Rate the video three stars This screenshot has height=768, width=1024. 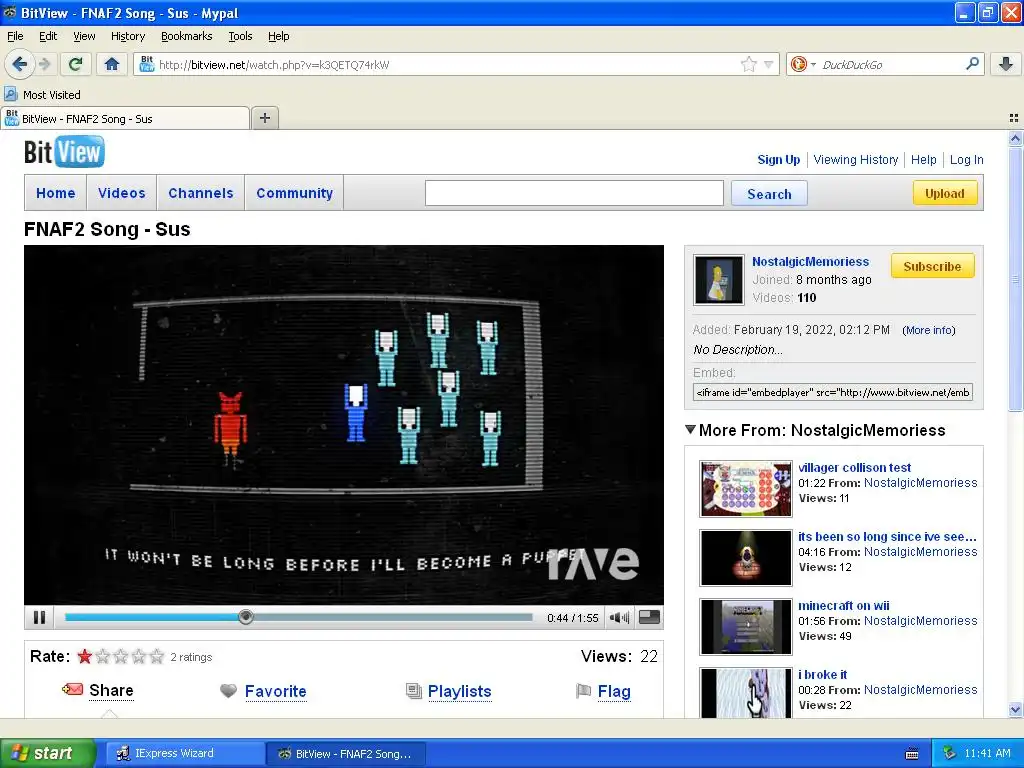pos(121,656)
